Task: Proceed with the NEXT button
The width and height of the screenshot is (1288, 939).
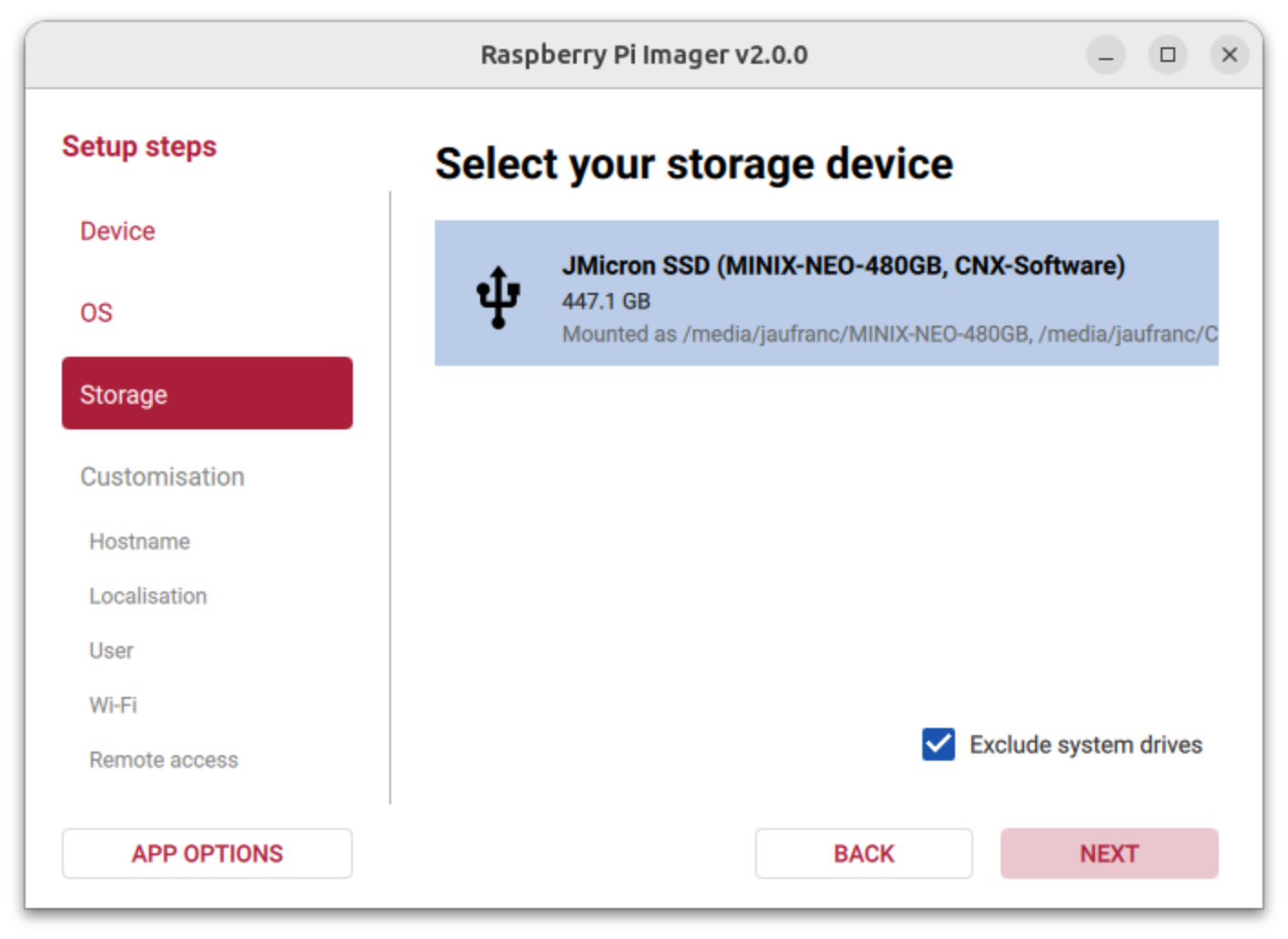Action: click(1109, 853)
